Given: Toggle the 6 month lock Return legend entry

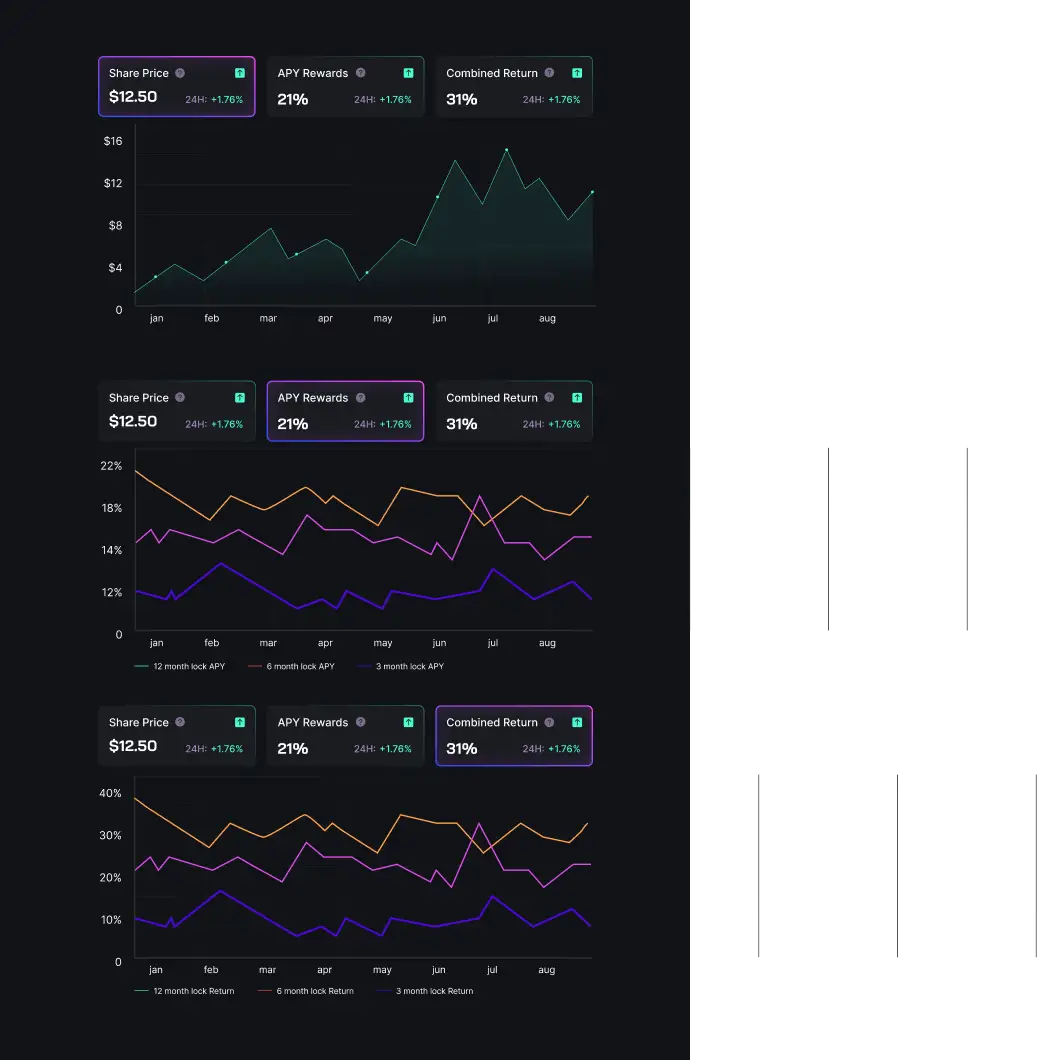Looking at the screenshot, I should pos(306,991).
